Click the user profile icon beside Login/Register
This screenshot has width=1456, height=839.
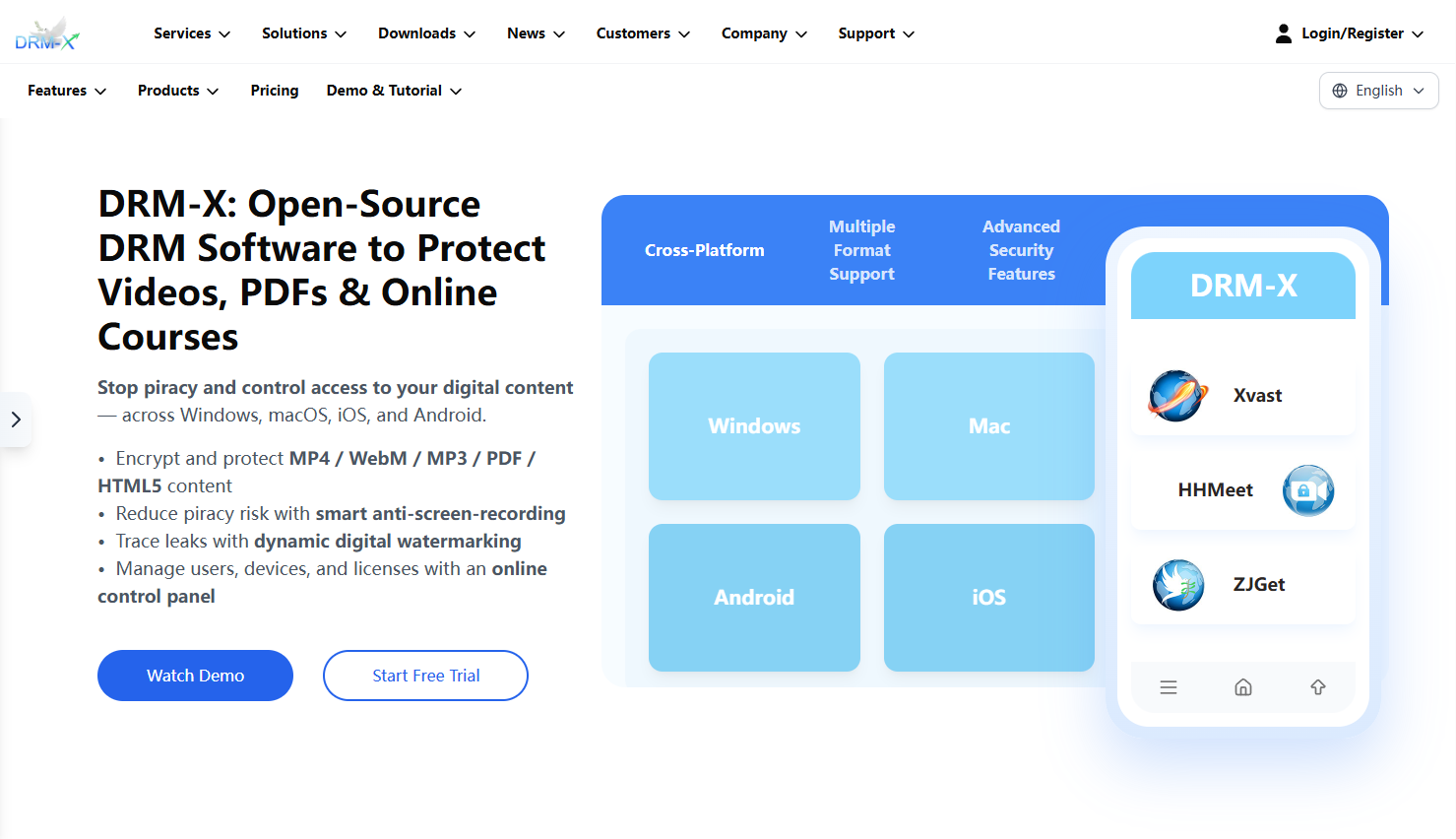[x=1283, y=33]
